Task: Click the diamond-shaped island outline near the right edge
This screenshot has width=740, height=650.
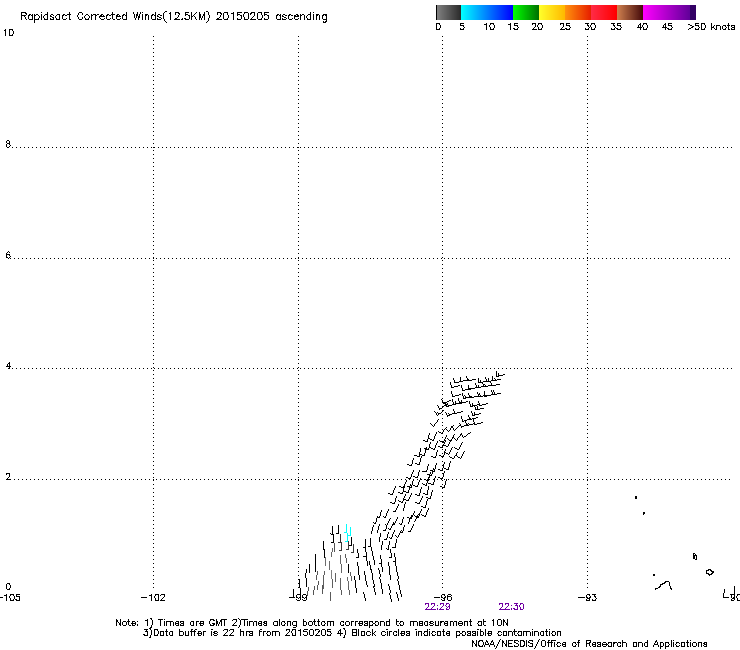Action: [x=709, y=572]
